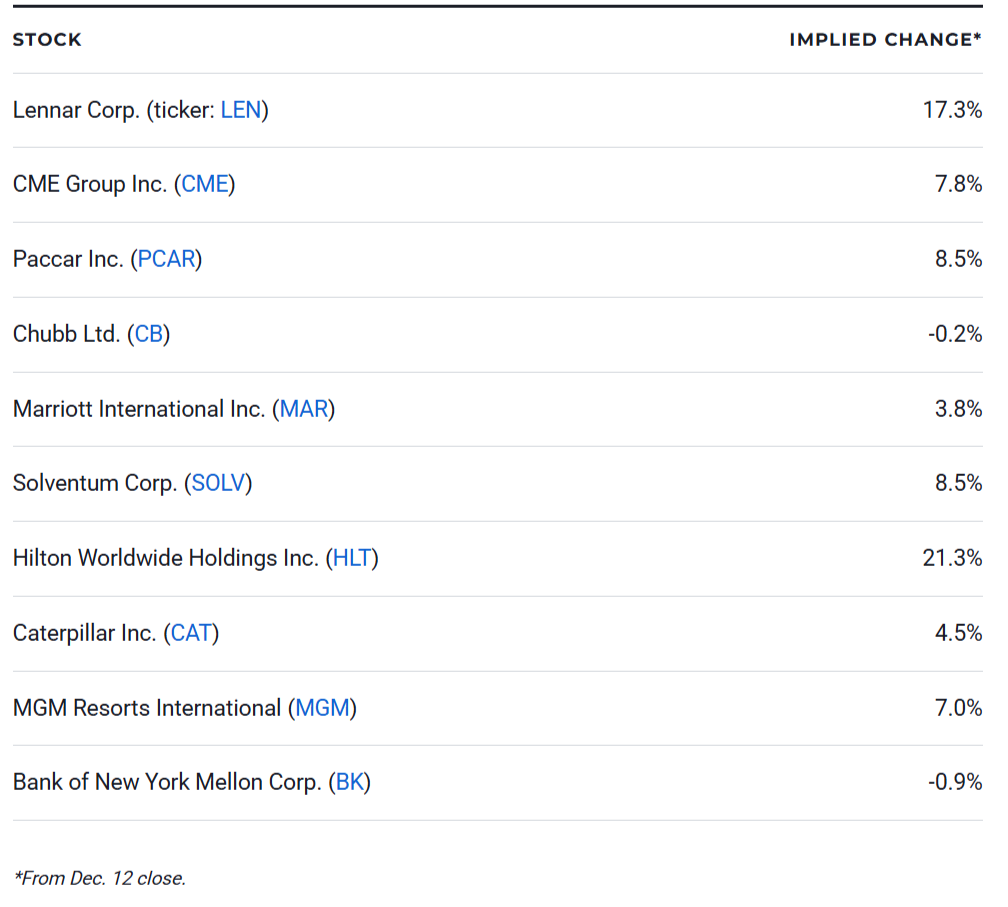This screenshot has height=907, width=1008.
Task: Select the 17.3% implied change value
Action: (x=952, y=111)
